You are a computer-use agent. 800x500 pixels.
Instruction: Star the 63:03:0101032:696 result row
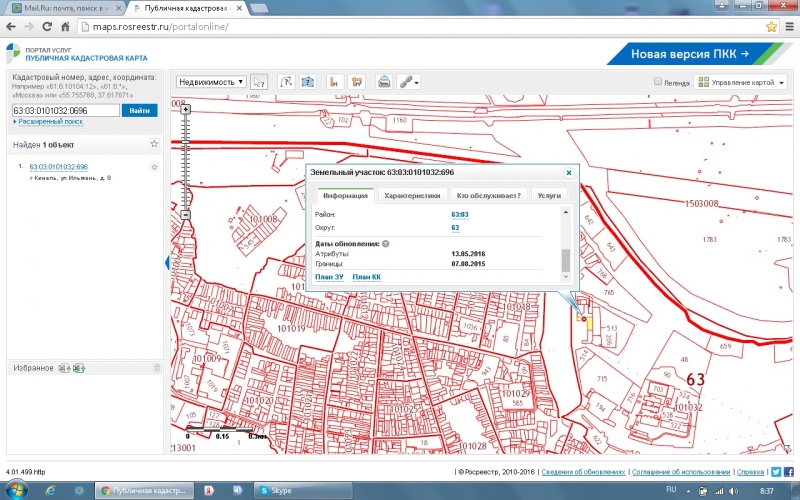tap(154, 167)
